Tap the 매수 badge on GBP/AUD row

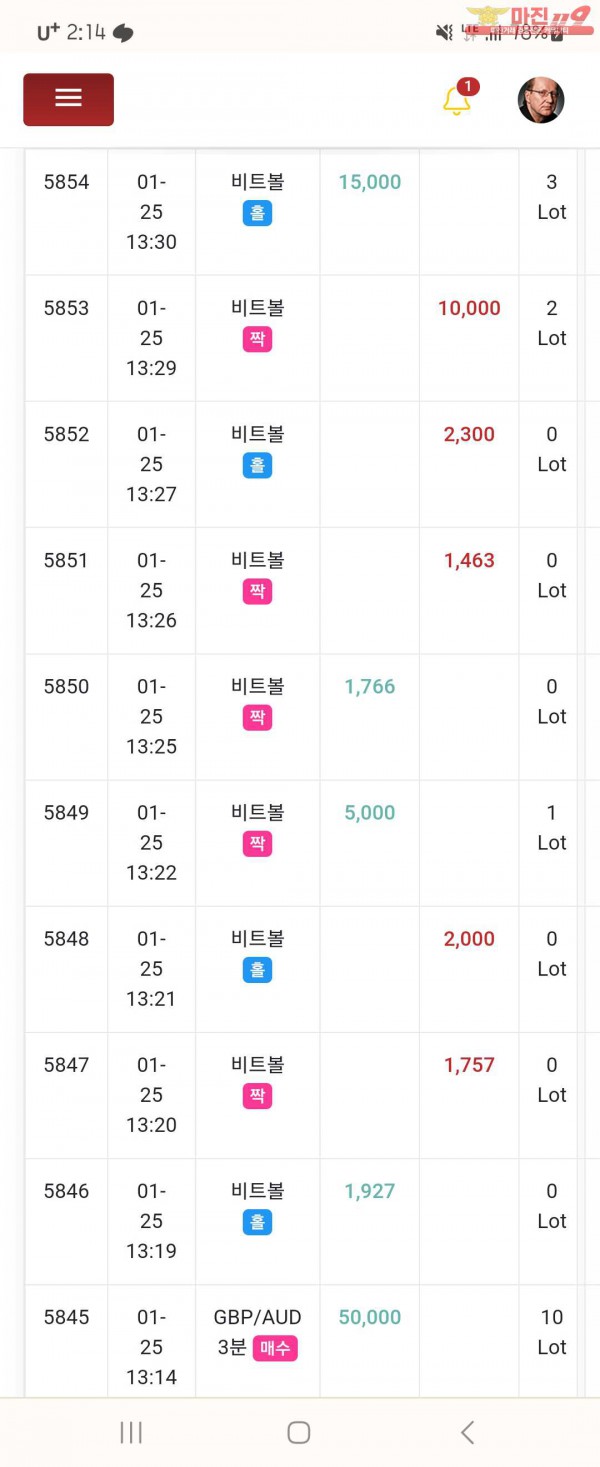275,1348
